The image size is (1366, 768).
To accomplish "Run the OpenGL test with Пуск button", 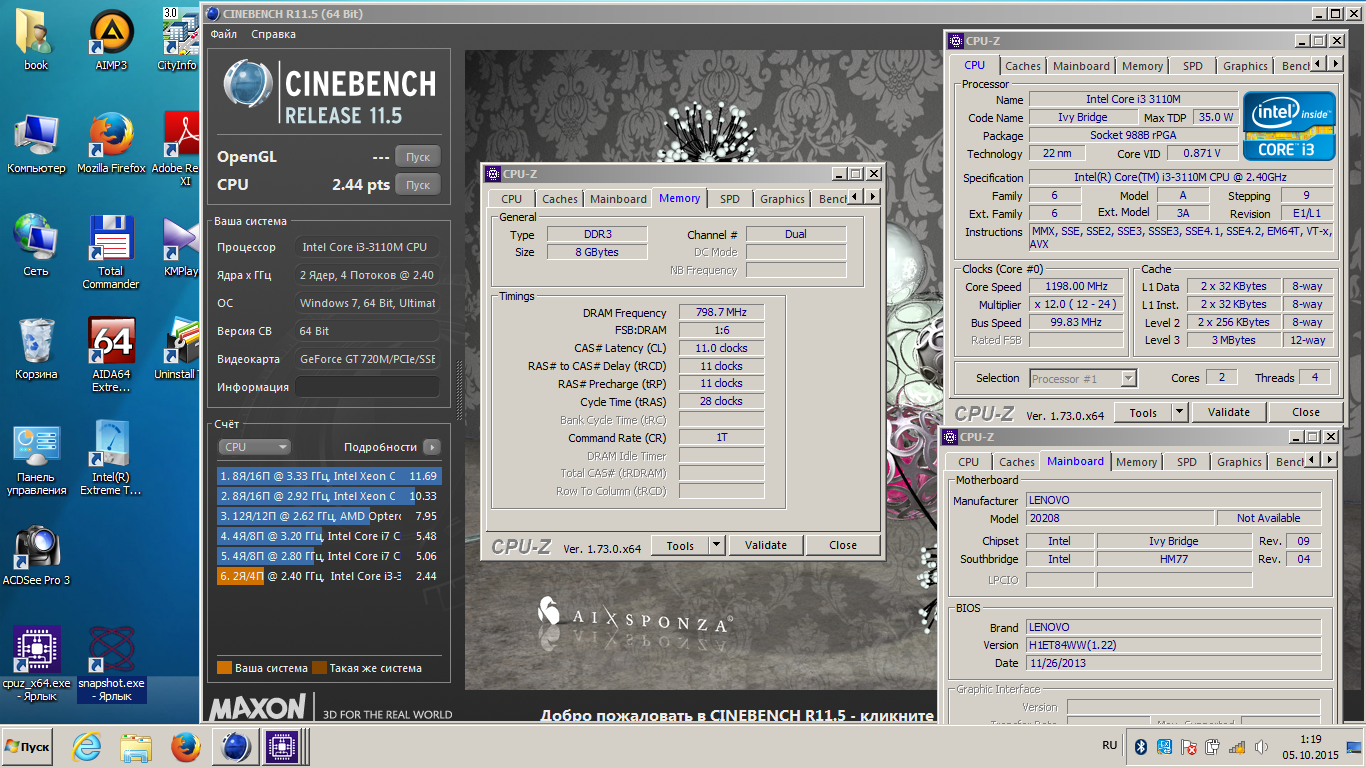I will [418, 157].
